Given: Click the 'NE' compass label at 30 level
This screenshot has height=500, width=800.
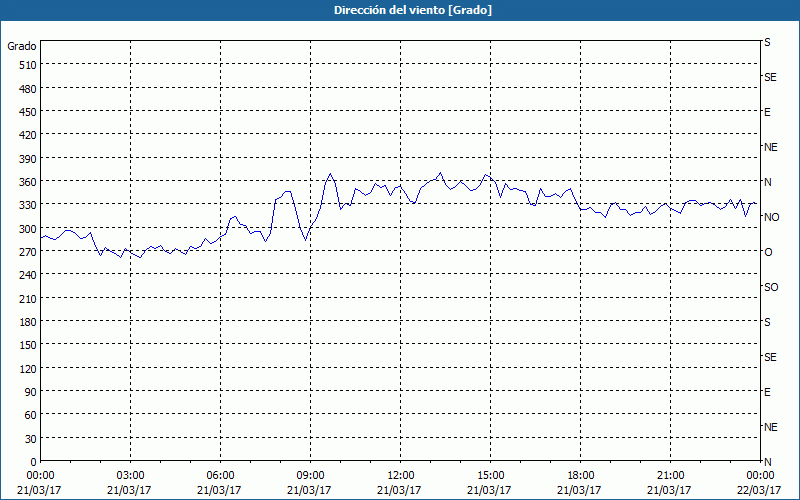Looking at the screenshot, I should tap(770, 427).
